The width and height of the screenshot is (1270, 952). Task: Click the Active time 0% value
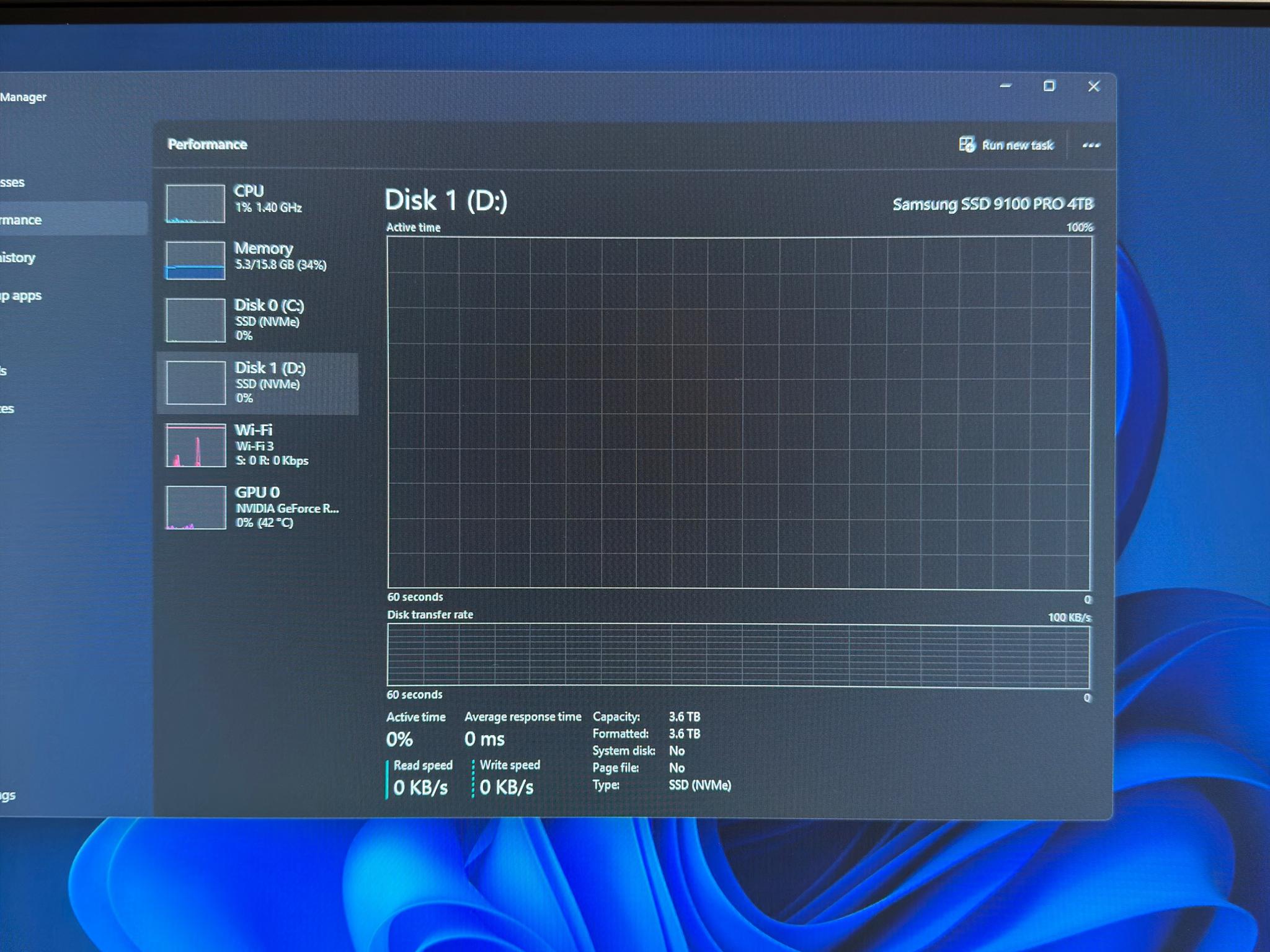(399, 739)
